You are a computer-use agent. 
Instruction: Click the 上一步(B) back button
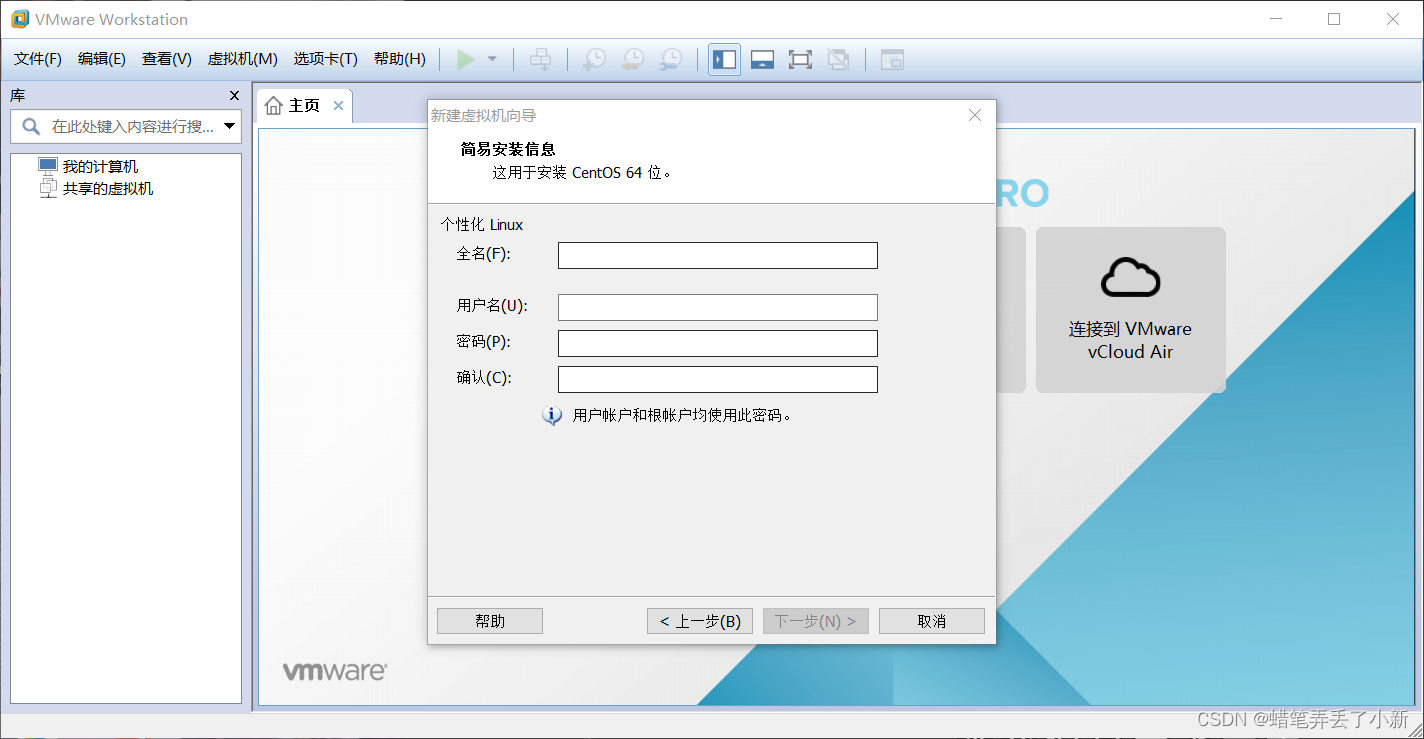(700, 621)
